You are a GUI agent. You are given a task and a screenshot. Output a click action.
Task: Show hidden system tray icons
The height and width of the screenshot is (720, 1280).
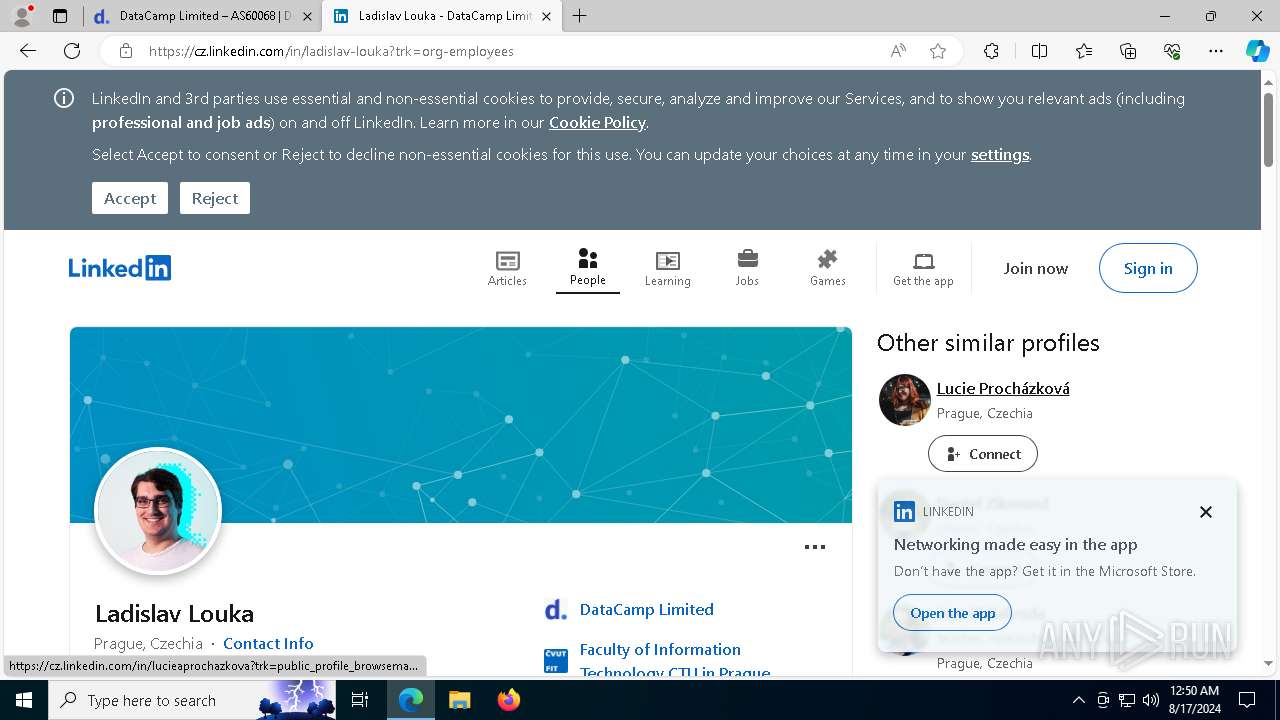click(1078, 700)
